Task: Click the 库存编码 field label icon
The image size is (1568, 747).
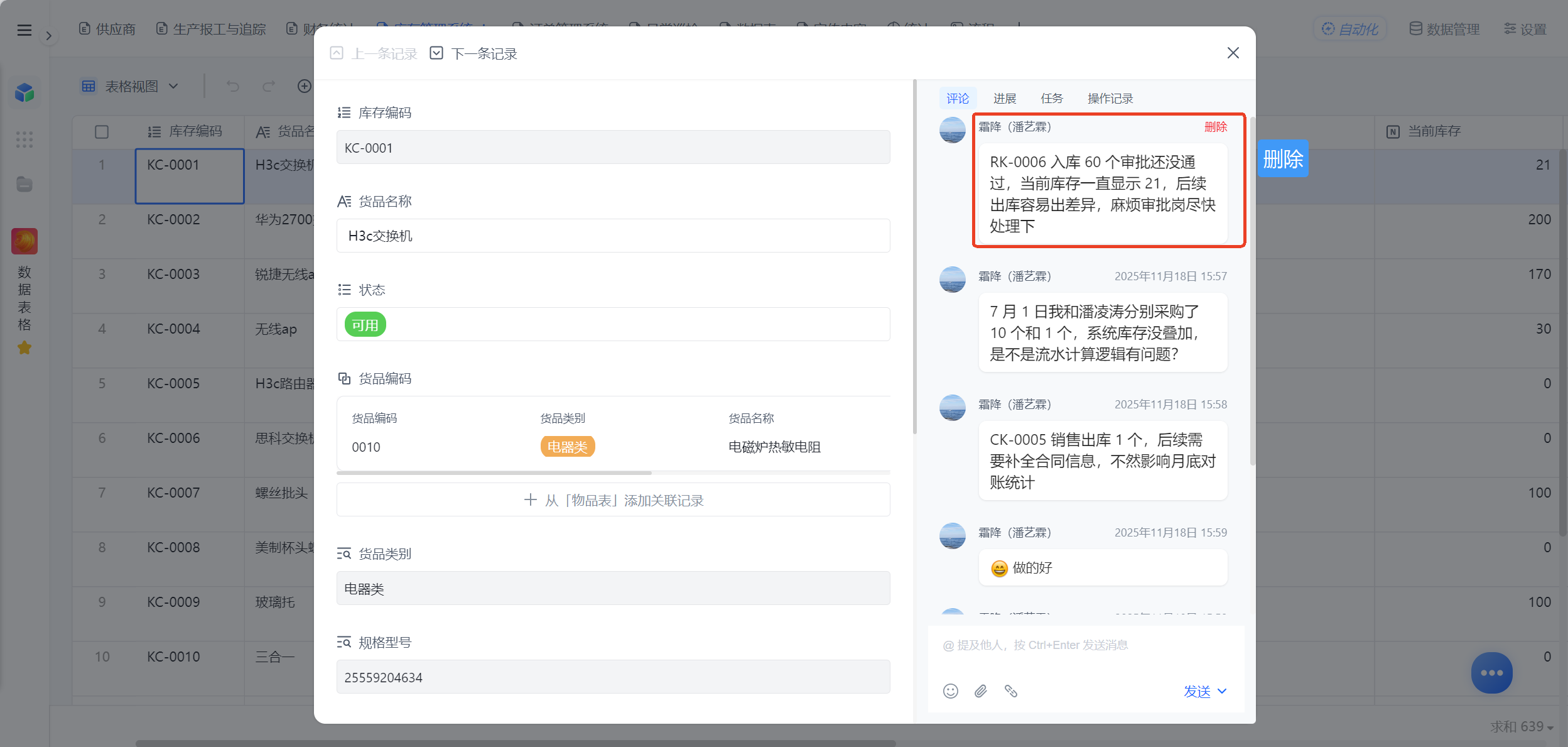Action: [x=344, y=112]
